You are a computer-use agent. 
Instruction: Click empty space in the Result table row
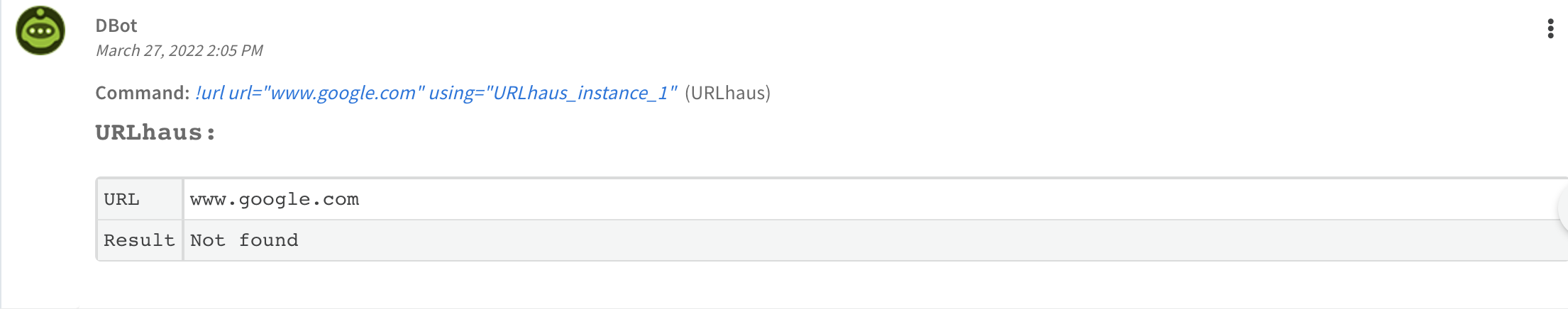(x=922, y=240)
